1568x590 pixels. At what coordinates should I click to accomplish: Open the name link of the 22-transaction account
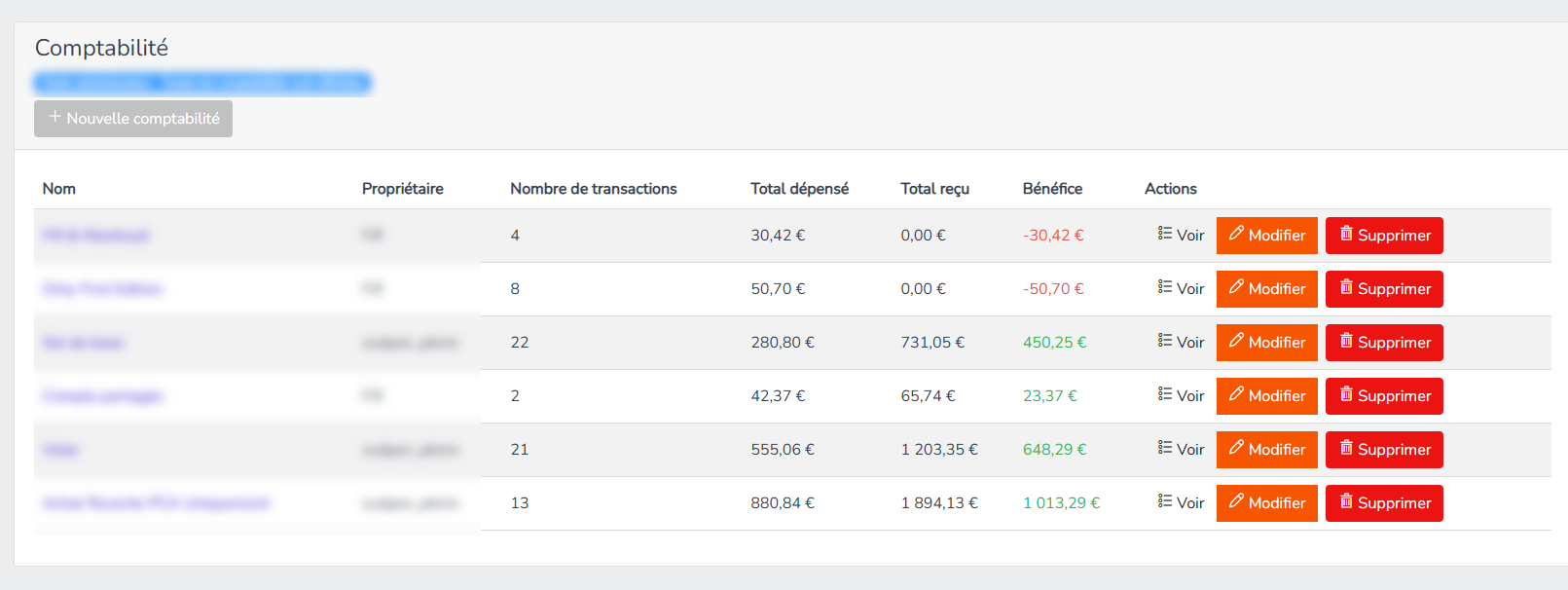(x=84, y=343)
